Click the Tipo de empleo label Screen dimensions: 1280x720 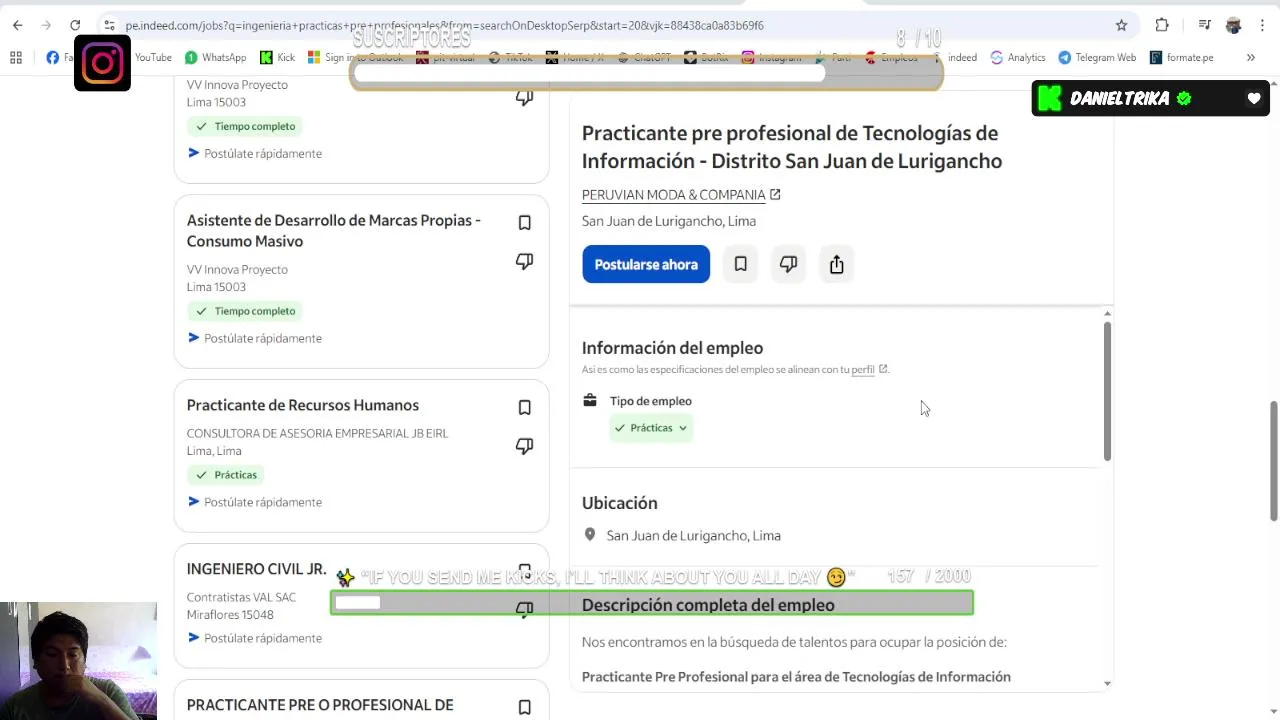point(650,401)
